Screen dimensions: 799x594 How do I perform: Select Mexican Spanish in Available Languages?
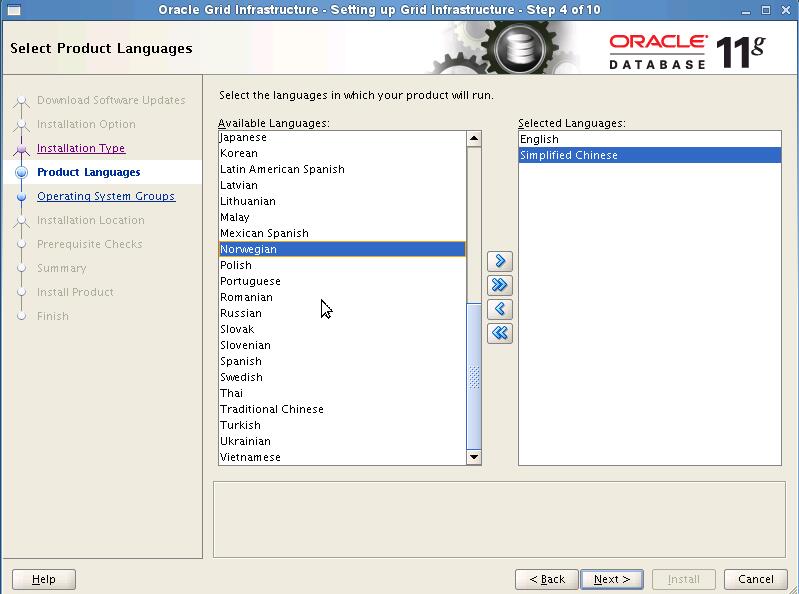coord(342,233)
